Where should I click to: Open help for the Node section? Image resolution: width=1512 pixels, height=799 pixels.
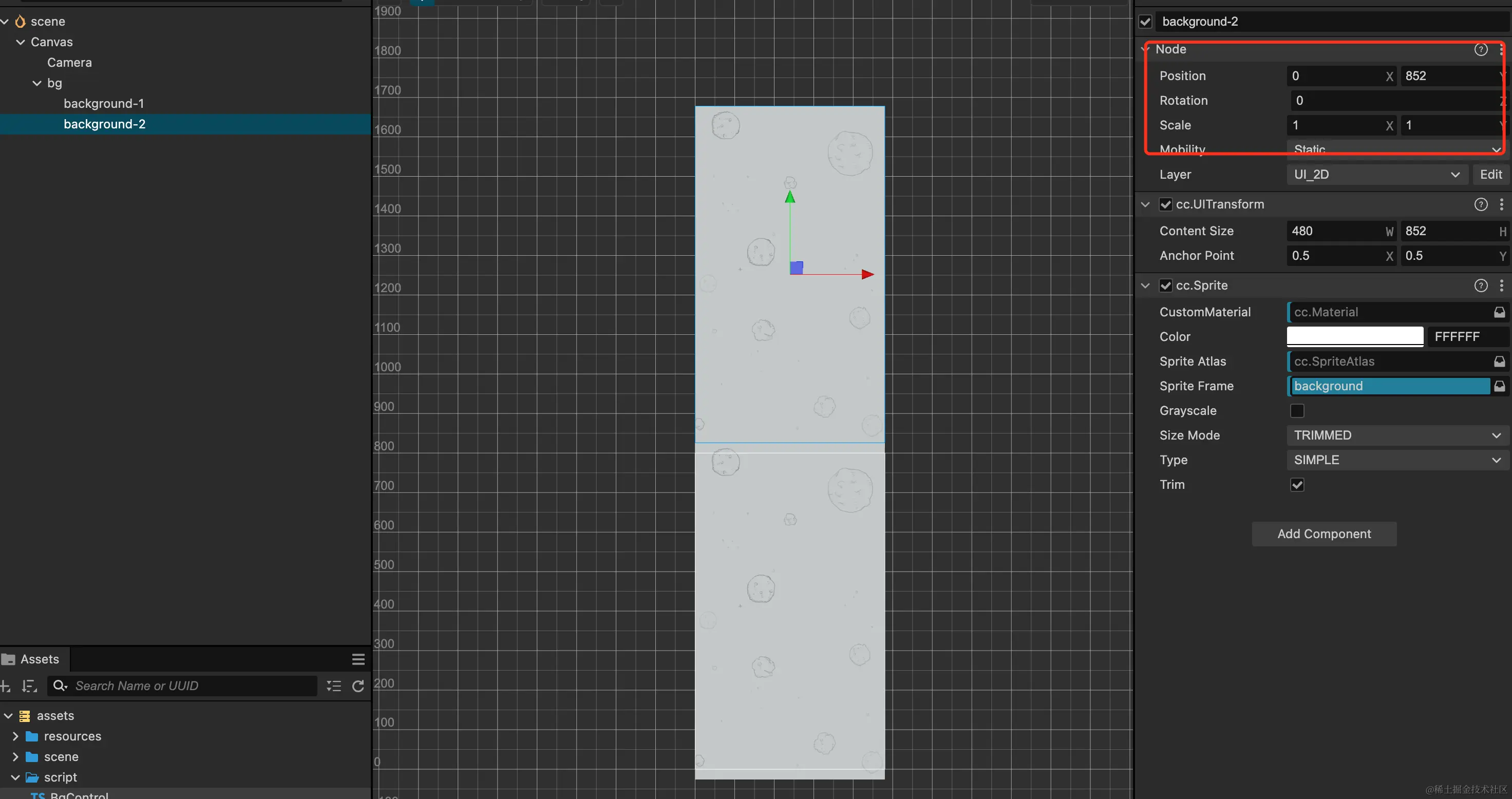coord(1480,49)
